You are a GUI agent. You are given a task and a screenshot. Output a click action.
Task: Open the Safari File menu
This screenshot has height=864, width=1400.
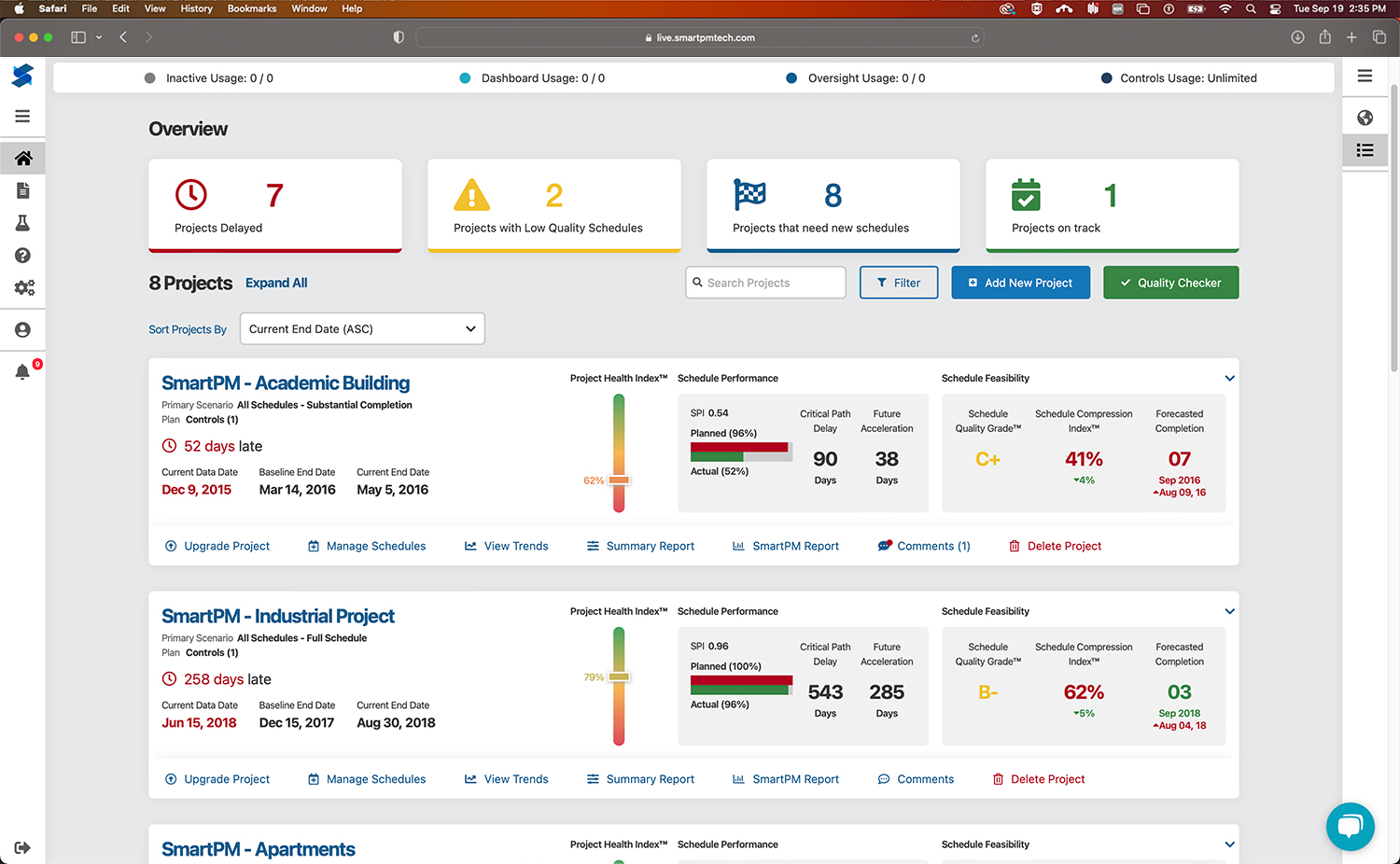(x=90, y=8)
